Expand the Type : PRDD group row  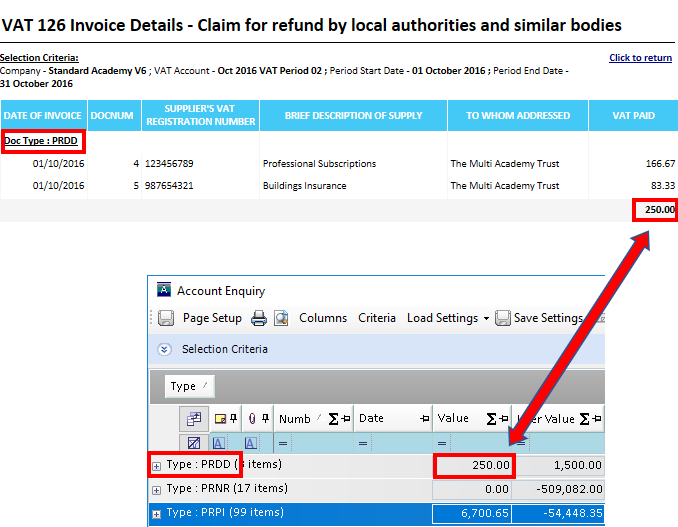[x=157, y=465]
